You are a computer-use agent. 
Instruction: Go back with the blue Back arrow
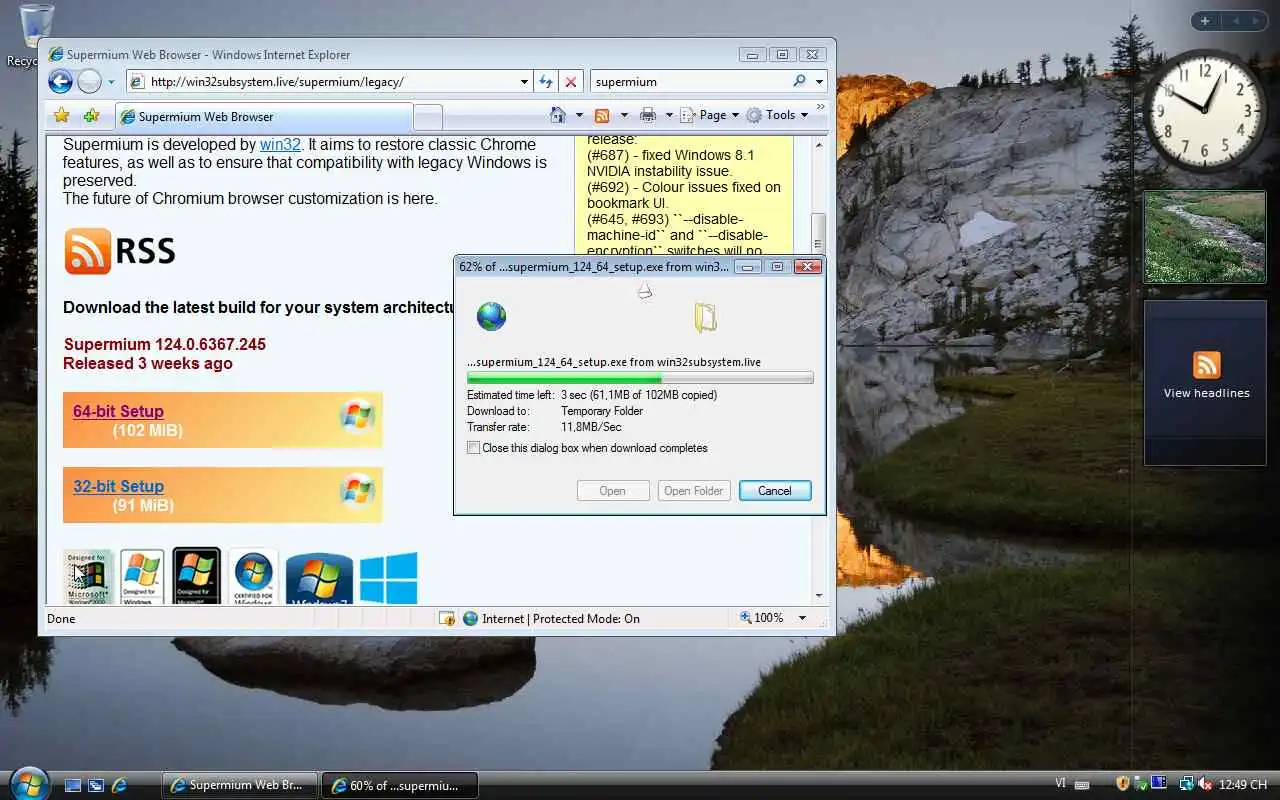coord(60,81)
